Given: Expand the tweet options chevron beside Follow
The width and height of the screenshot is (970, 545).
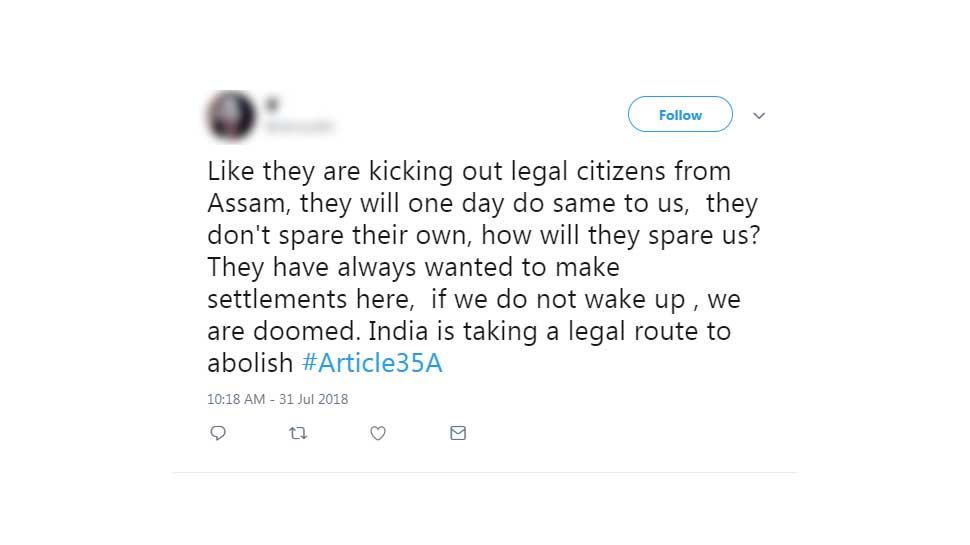Looking at the screenshot, I should [x=759, y=116].
